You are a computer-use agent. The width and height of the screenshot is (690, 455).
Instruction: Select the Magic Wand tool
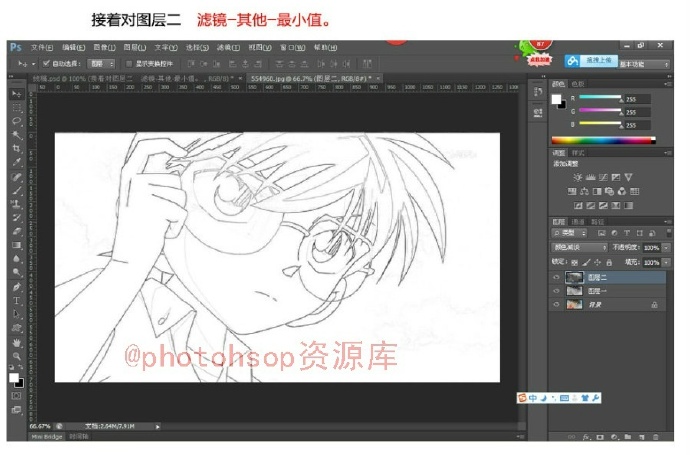click(17, 135)
